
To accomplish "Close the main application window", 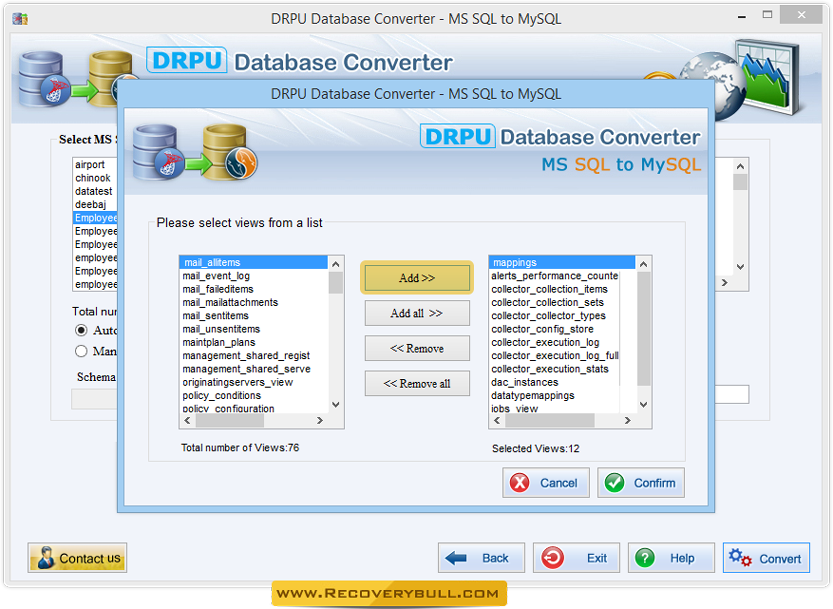I will click(x=801, y=15).
